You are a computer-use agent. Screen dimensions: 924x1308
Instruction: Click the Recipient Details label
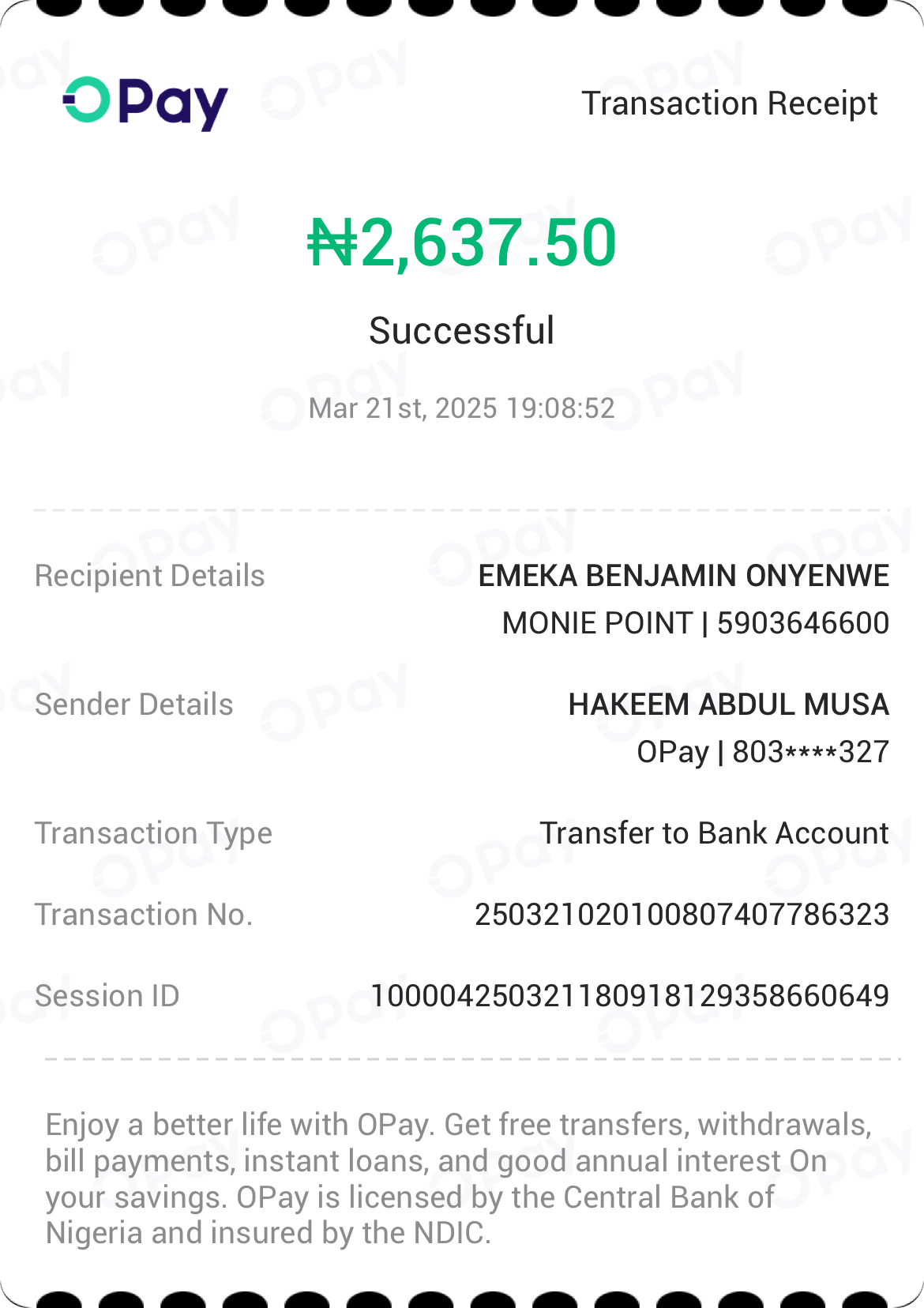150,576
